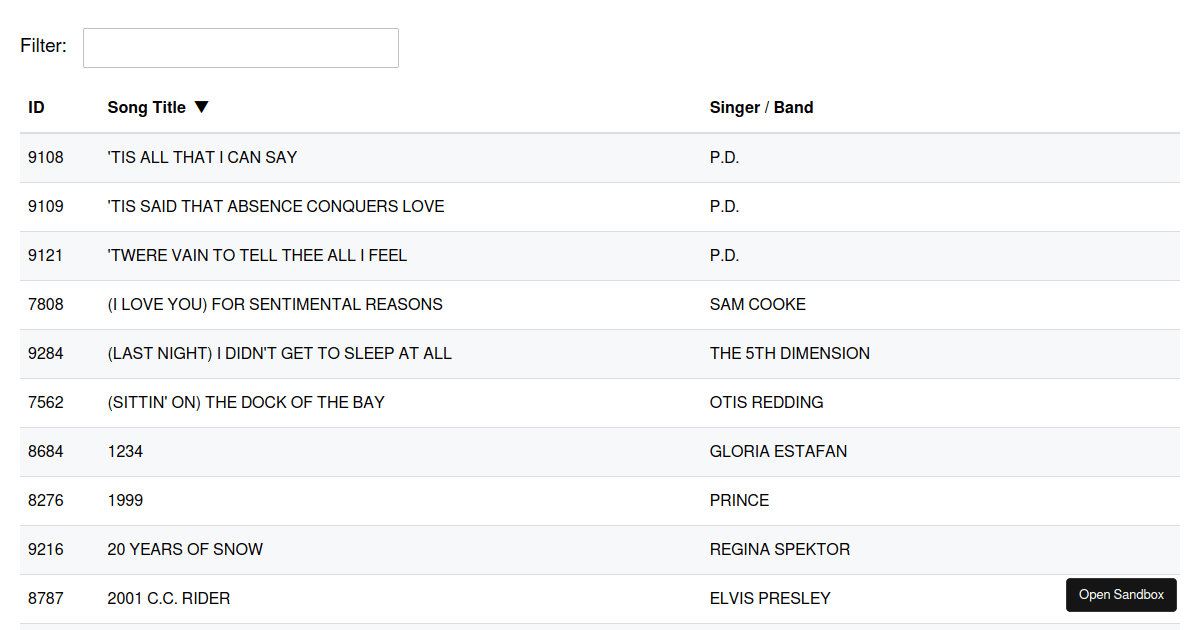Click the SAM COOKE singer cell

pyautogui.click(x=757, y=304)
